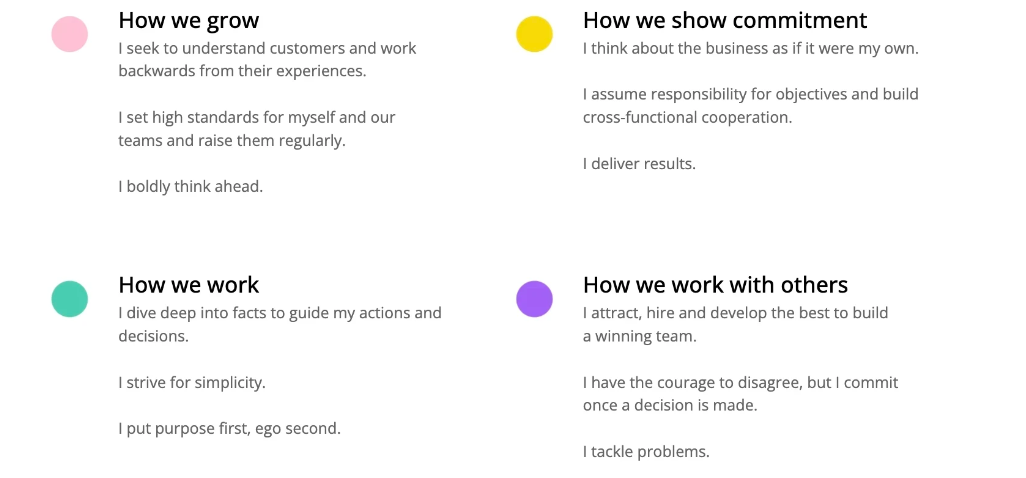1026x478 pixels.
Task: Click the "I assume responsibility for objectives" paragraph
Action: [750, 106]
